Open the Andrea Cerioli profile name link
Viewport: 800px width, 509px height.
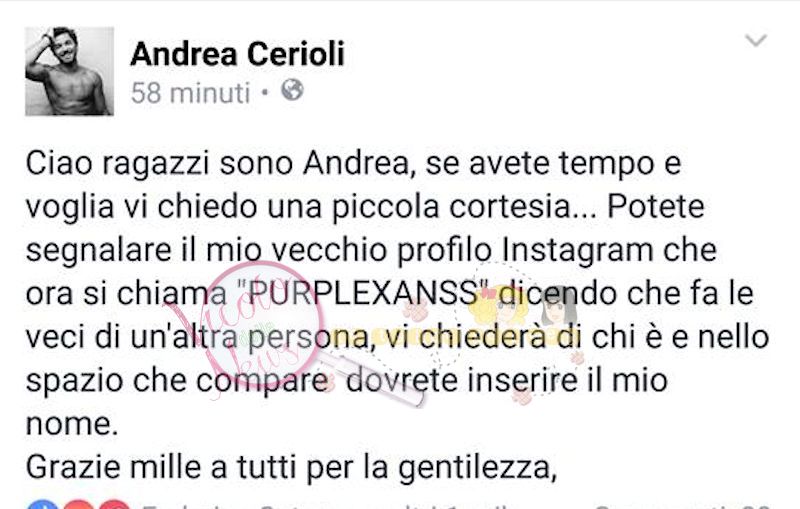(237, 54)
